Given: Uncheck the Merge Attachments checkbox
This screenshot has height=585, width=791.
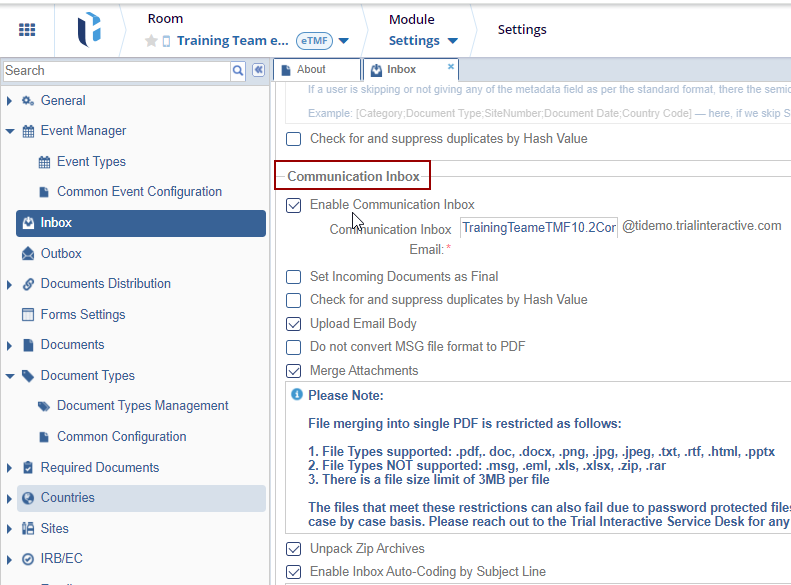Looking at the screenshot, I should tap(294, 371).
